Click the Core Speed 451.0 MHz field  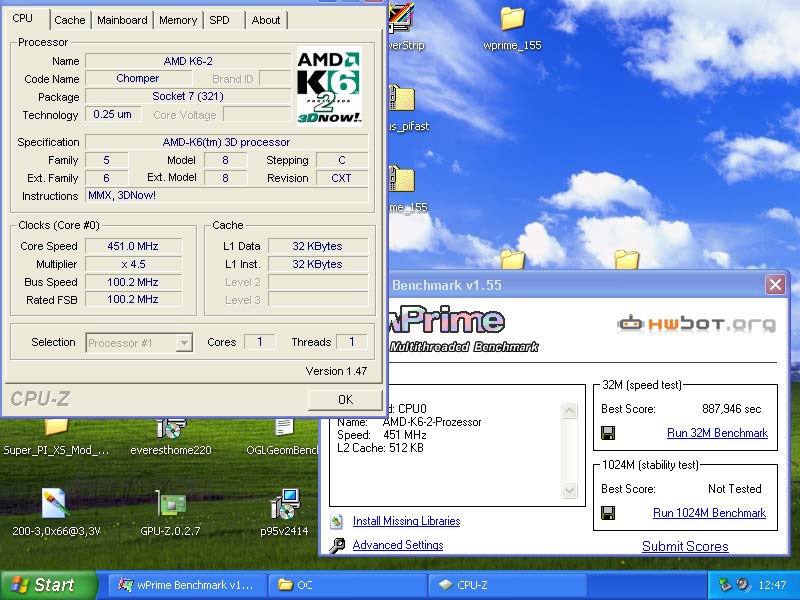(x=133, y=246)
